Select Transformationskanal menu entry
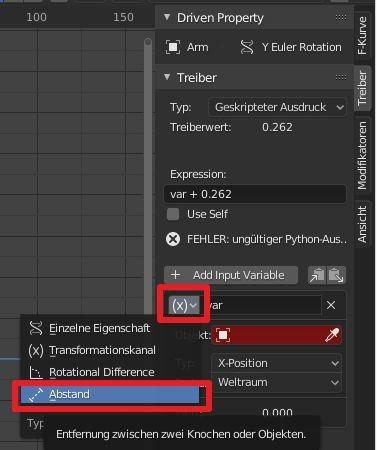The image size is (377, 450). tap(110, 350)
